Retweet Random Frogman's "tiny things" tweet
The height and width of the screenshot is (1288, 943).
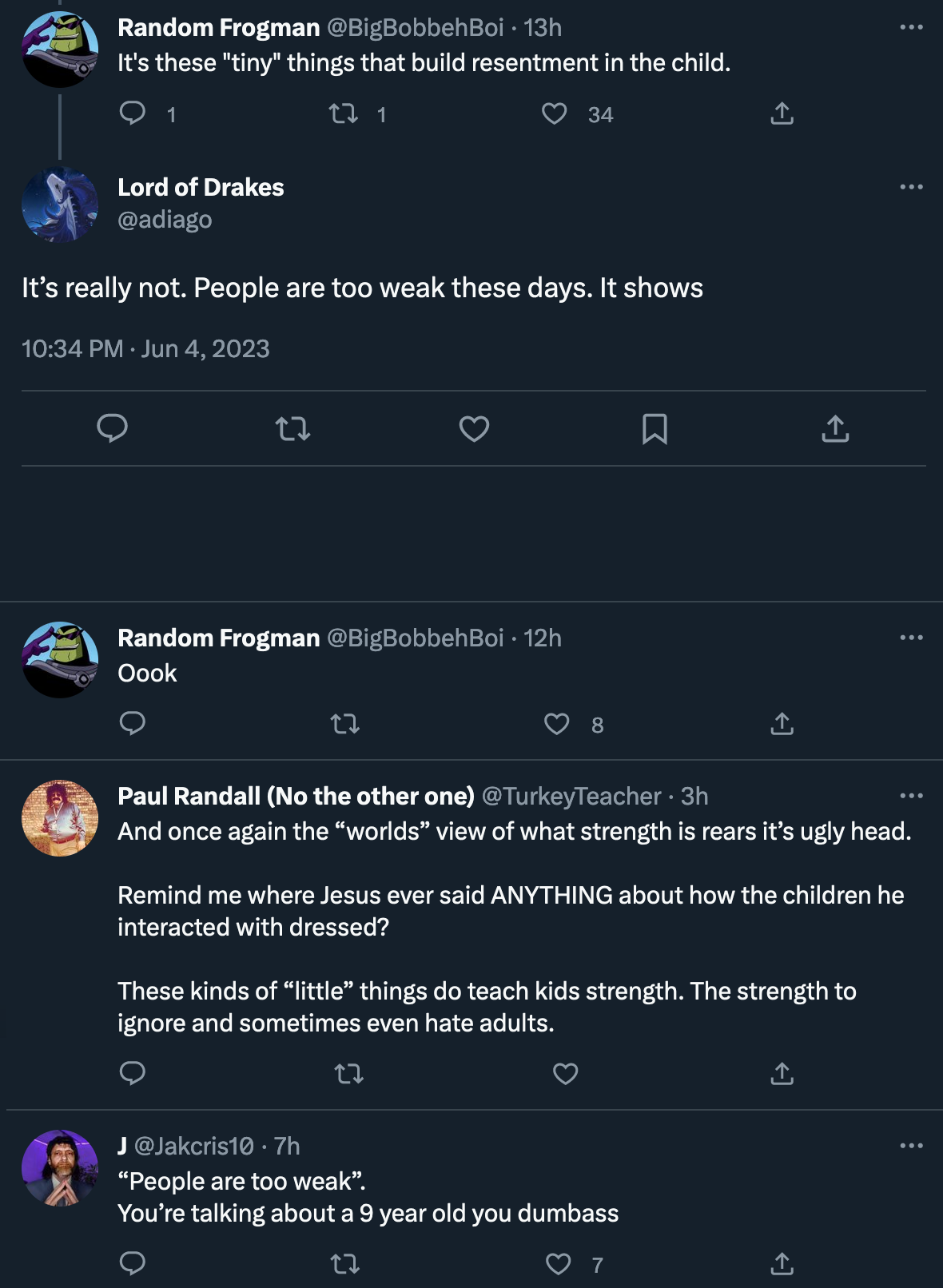point(344,113)
